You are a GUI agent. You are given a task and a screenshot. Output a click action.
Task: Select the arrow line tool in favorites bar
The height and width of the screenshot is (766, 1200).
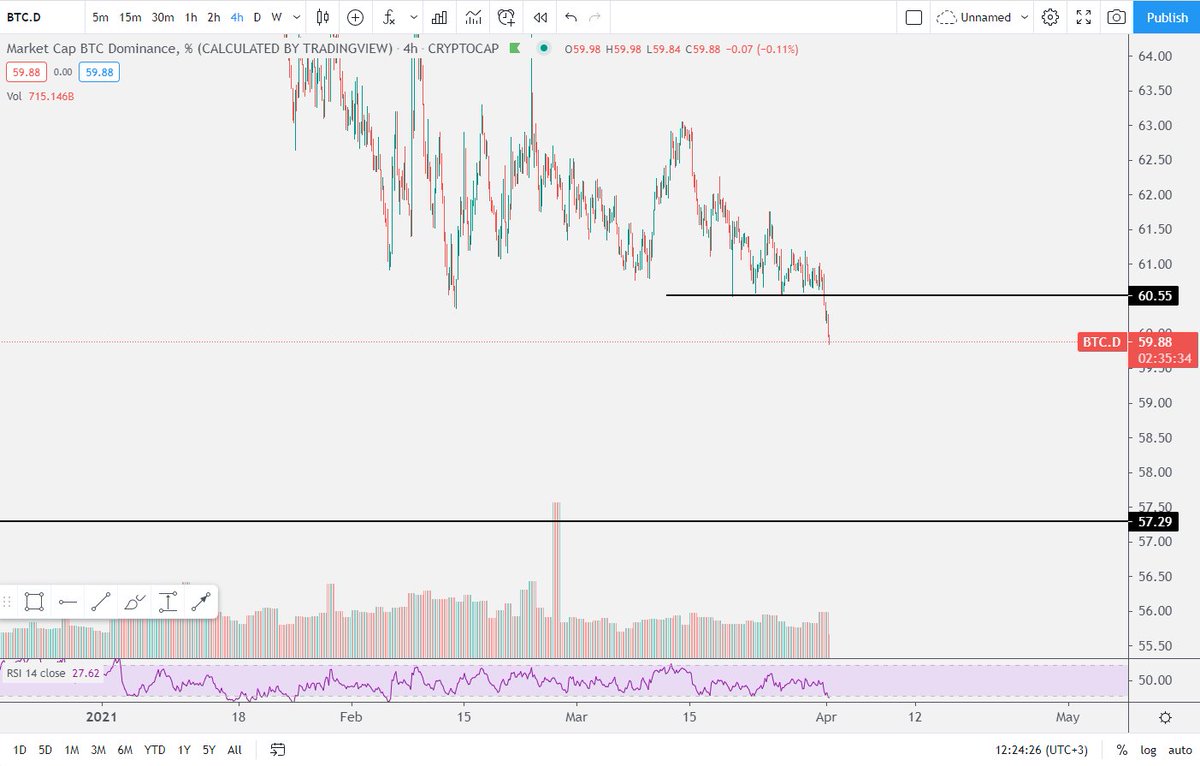201,601
